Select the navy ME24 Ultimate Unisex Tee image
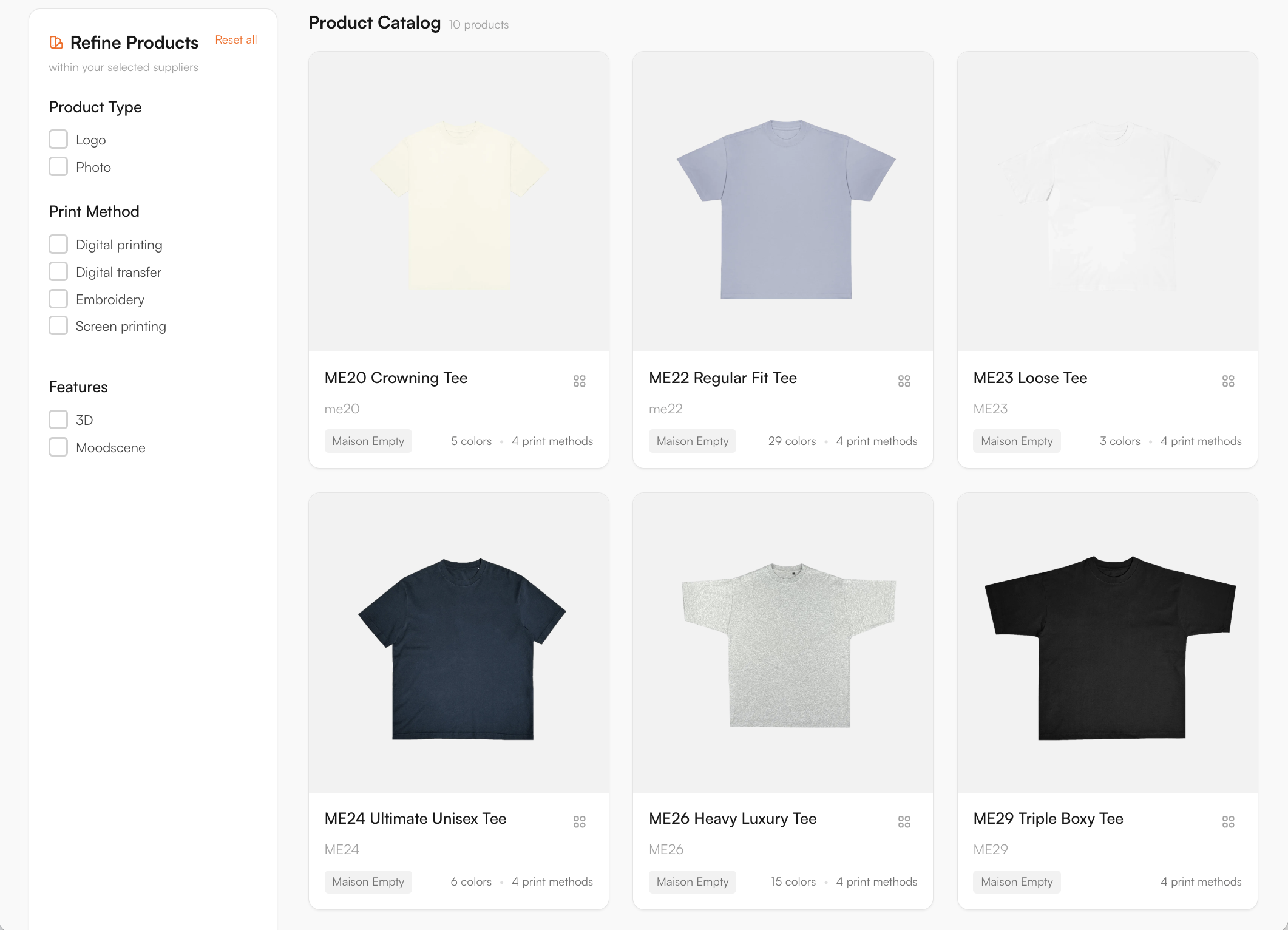This screenshot has height=930, width=1288. (459, 643)
